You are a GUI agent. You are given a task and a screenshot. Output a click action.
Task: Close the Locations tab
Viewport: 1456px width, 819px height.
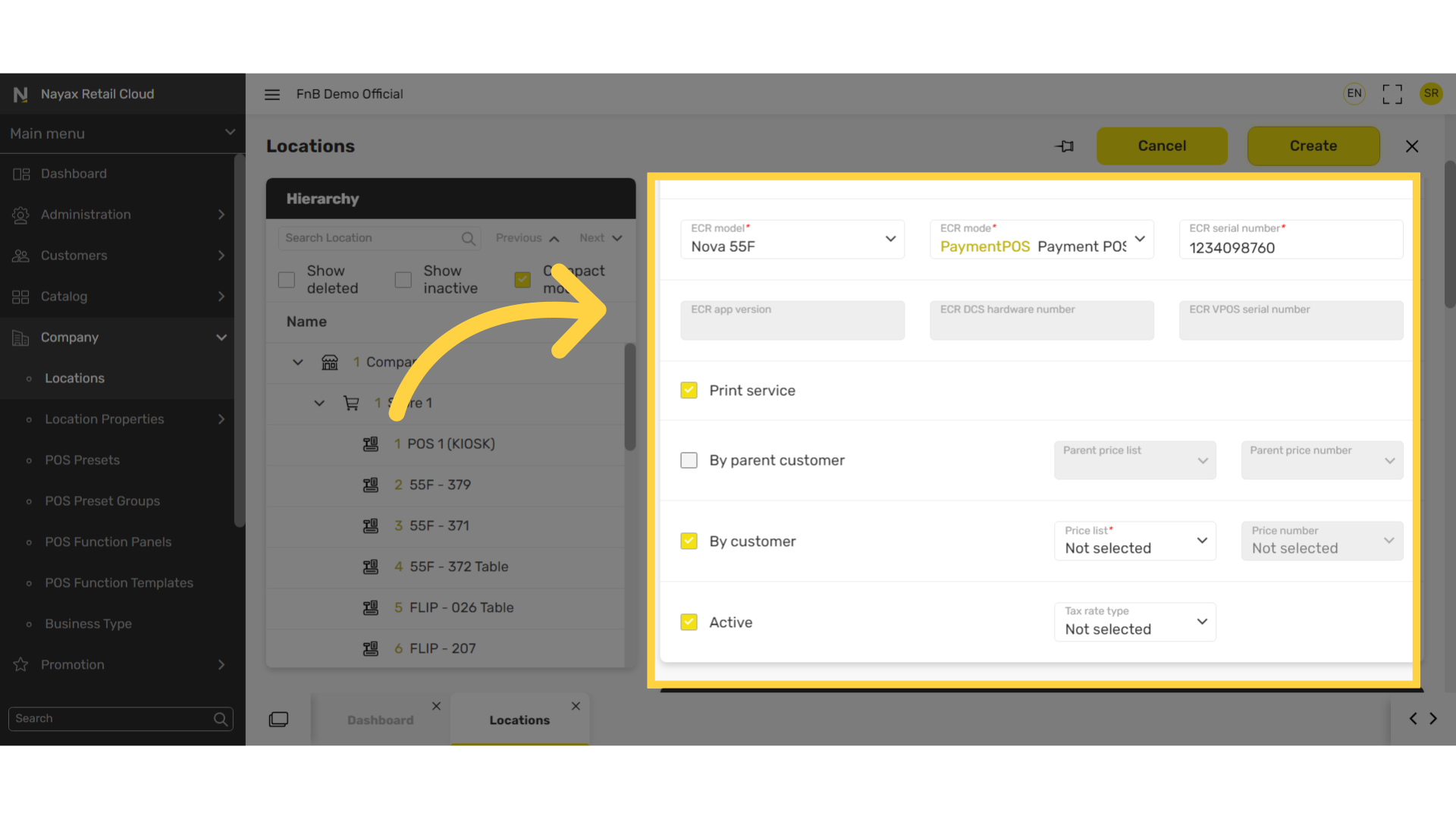576,706
